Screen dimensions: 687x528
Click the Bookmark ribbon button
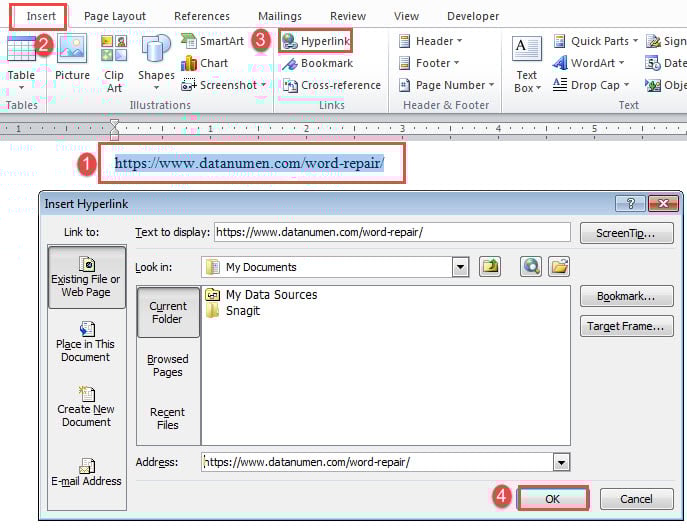pos(318,63)
